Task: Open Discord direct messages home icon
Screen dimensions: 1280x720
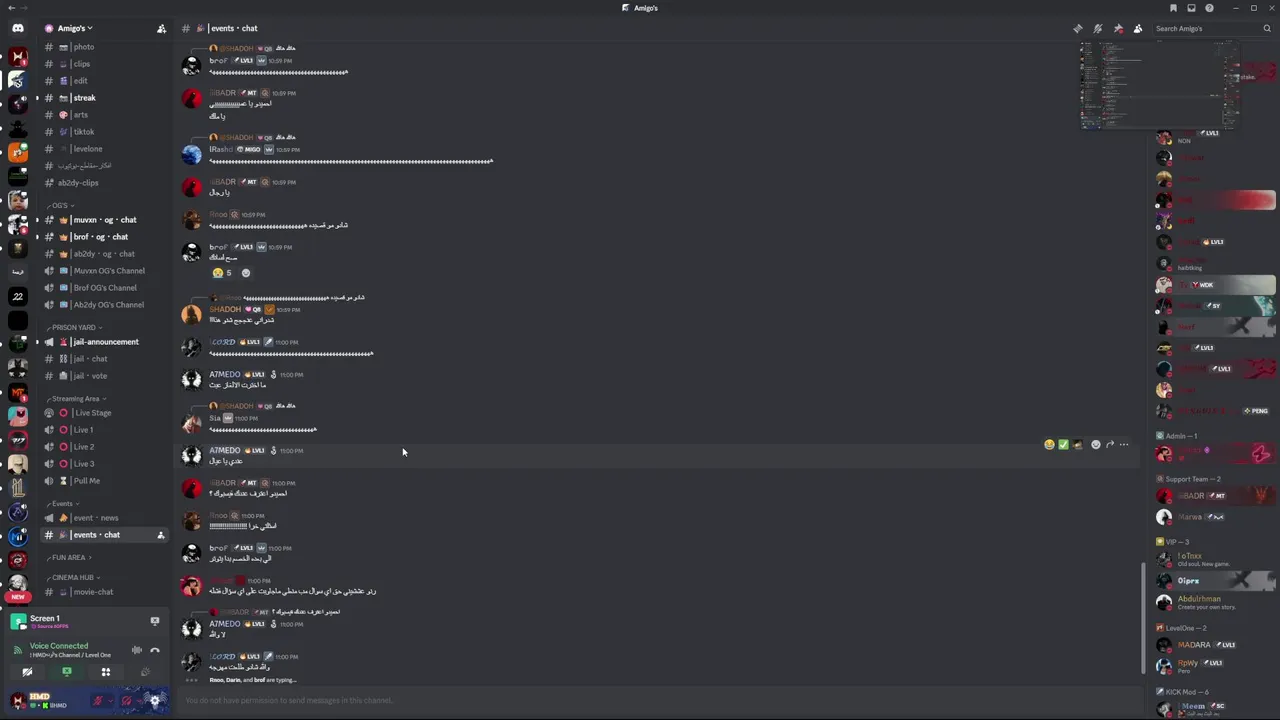Action: pos(17,28)
